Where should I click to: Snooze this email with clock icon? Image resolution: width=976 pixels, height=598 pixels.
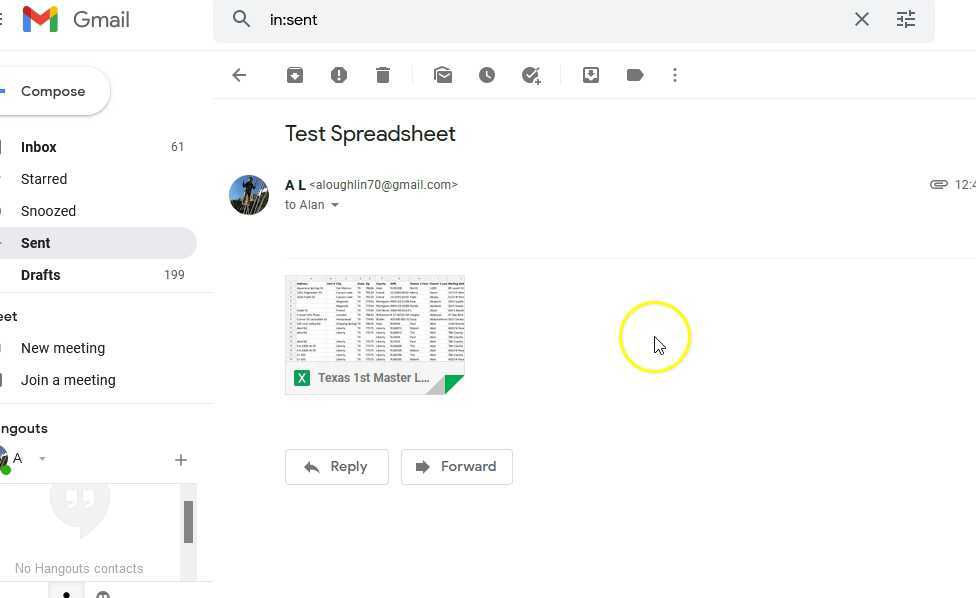click(x=487, y=75)
